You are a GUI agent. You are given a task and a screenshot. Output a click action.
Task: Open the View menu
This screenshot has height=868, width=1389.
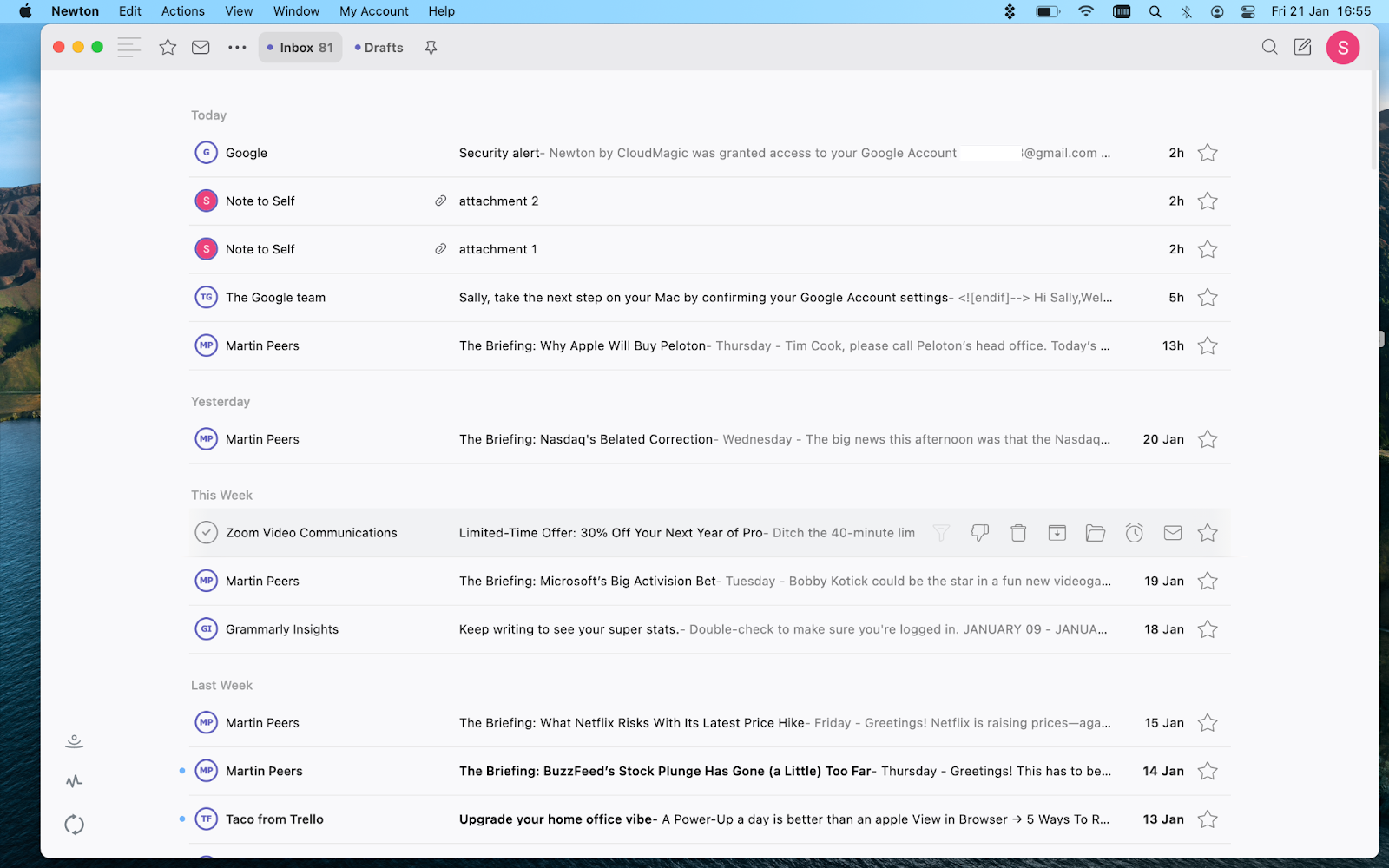tap(239, 11)
